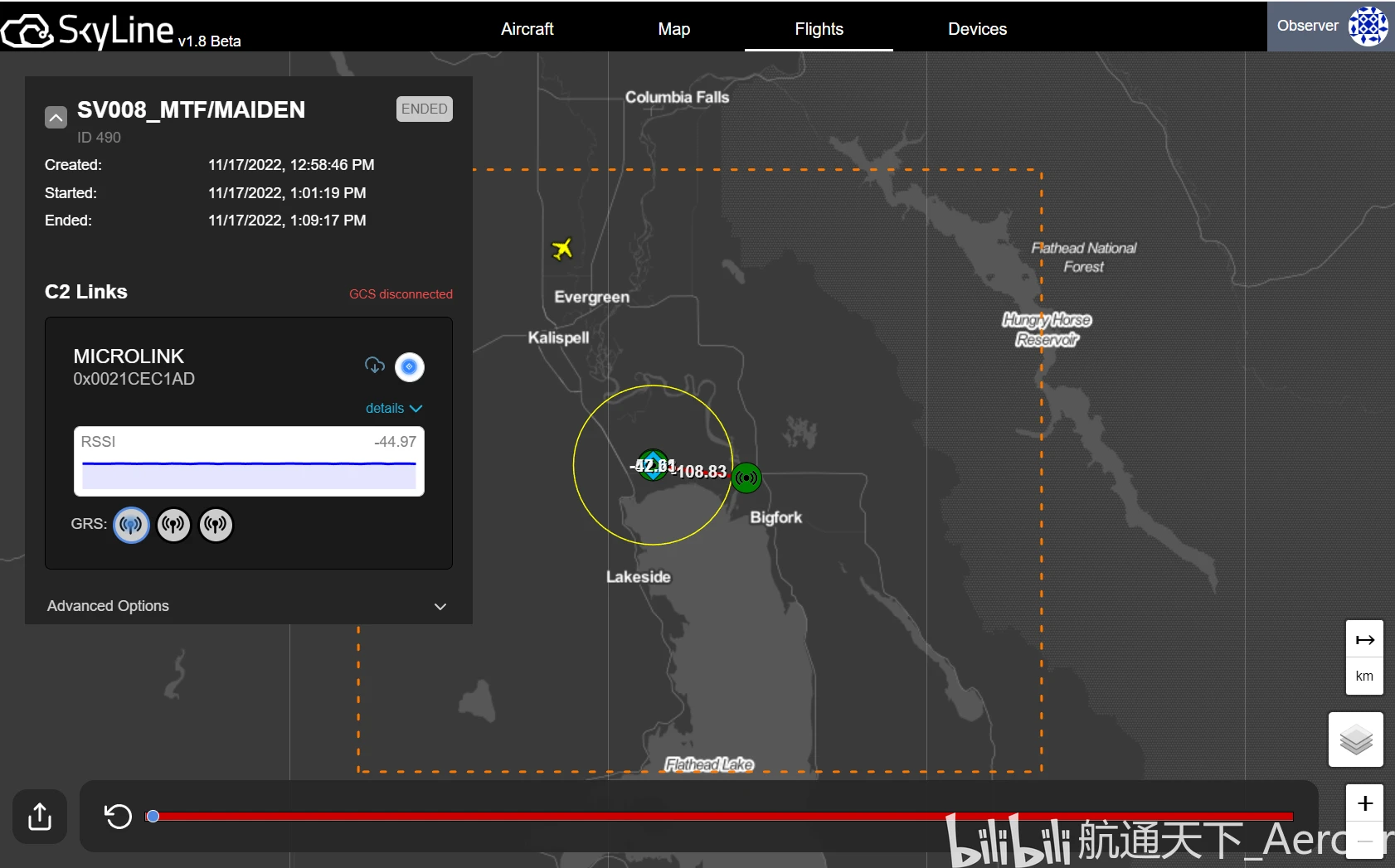The height and width of the screenshot is (868, 1395).
Task: Click the Evergreen map label
Action: [591, 297]
